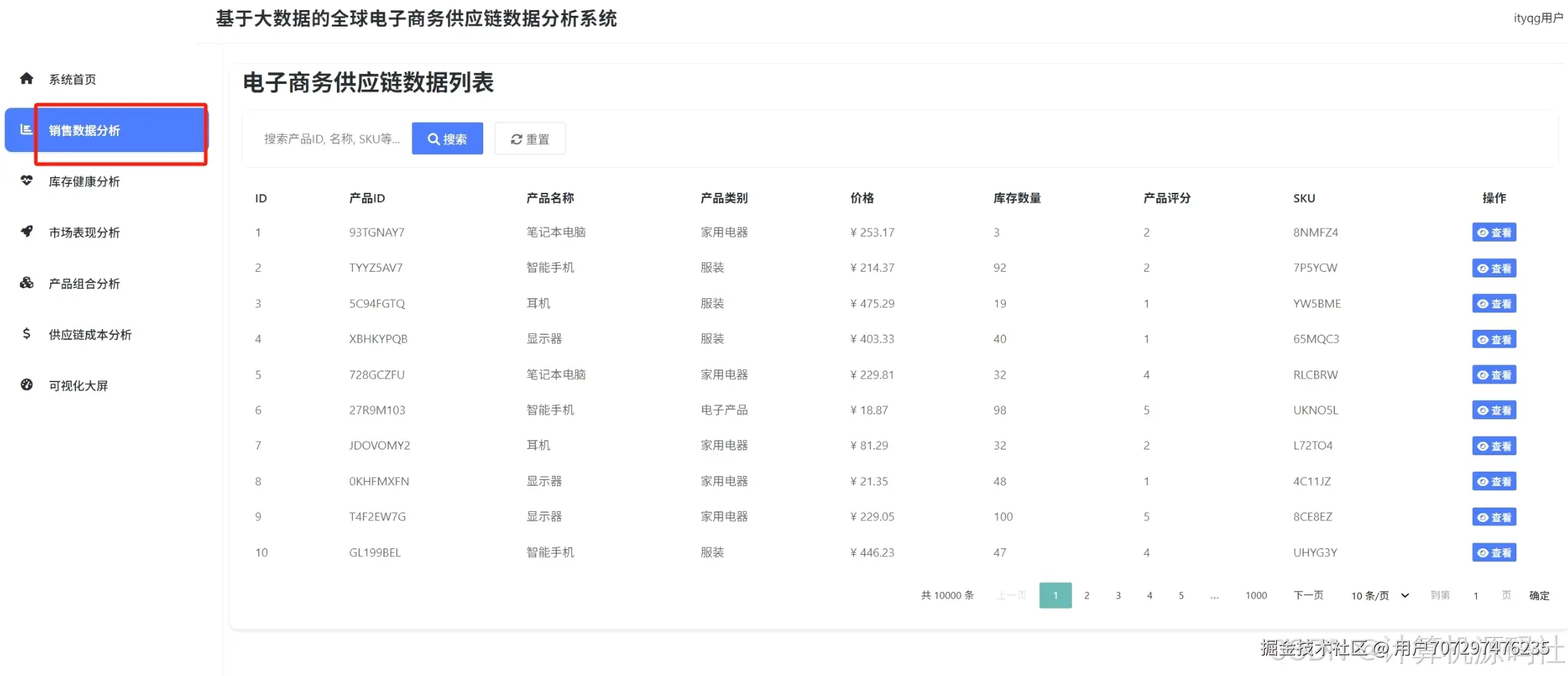Click the eye icon on row 1's 查看 button
Image resolution: width=1568 pixels, height=676 pixels.
(x=1483, y=232)
